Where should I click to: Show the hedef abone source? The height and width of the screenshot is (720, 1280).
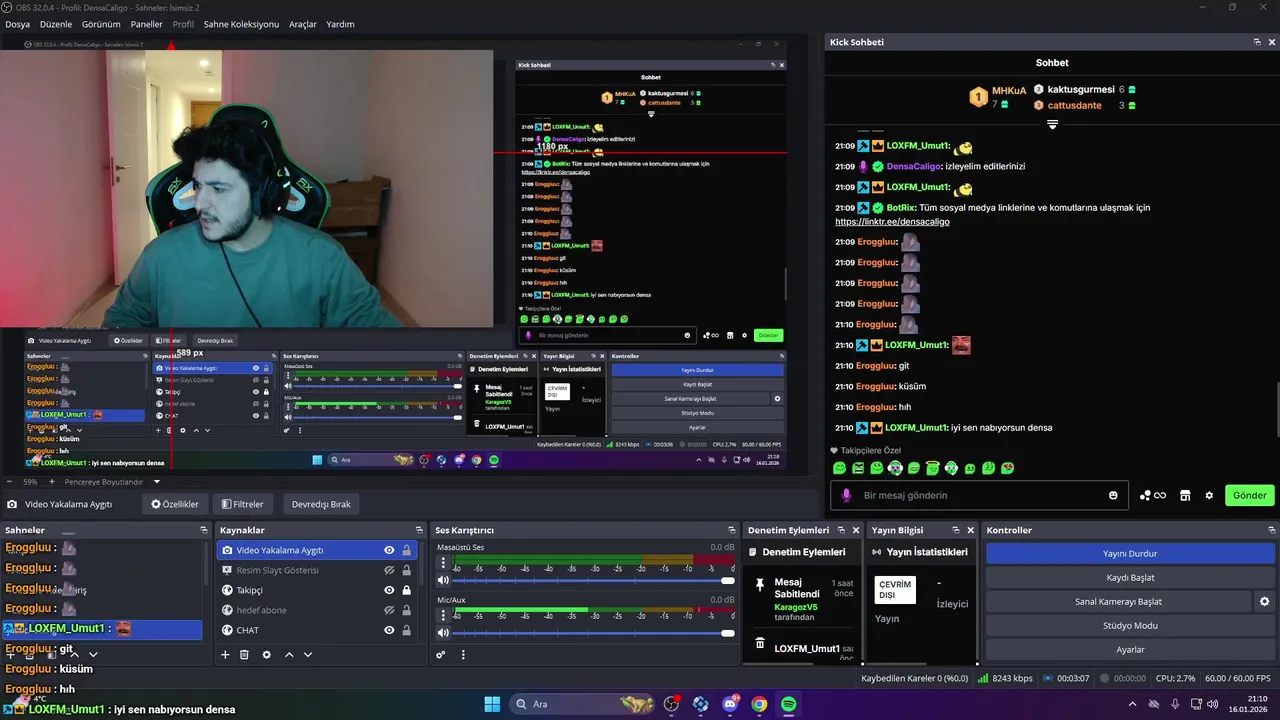[389, 610]
